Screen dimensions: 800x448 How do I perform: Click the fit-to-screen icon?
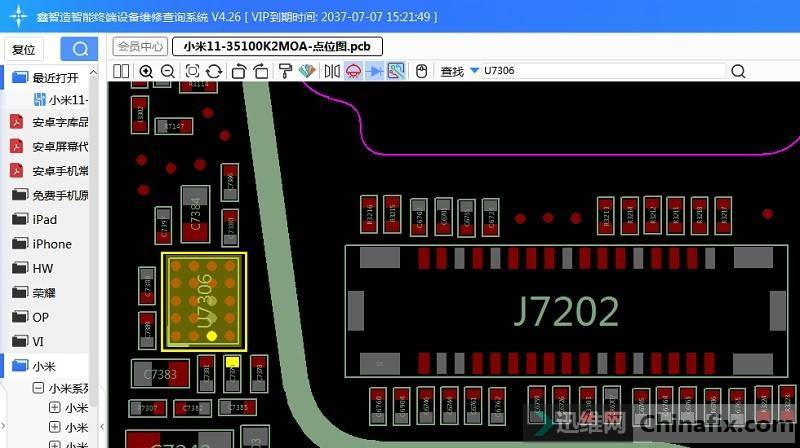click(x=192, y=71)
